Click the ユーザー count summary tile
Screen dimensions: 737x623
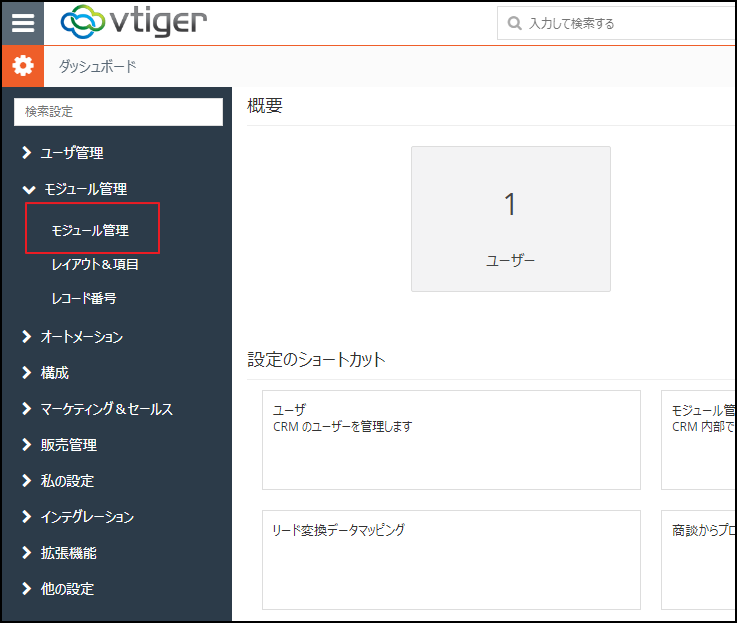pyautogui.click(x=510, y=219)
